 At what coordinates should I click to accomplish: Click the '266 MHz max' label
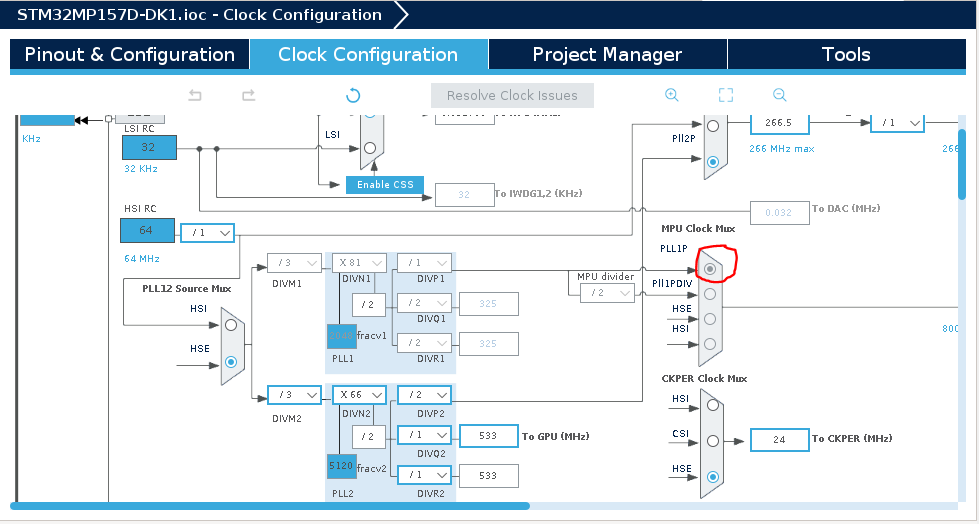pos(782,149)
